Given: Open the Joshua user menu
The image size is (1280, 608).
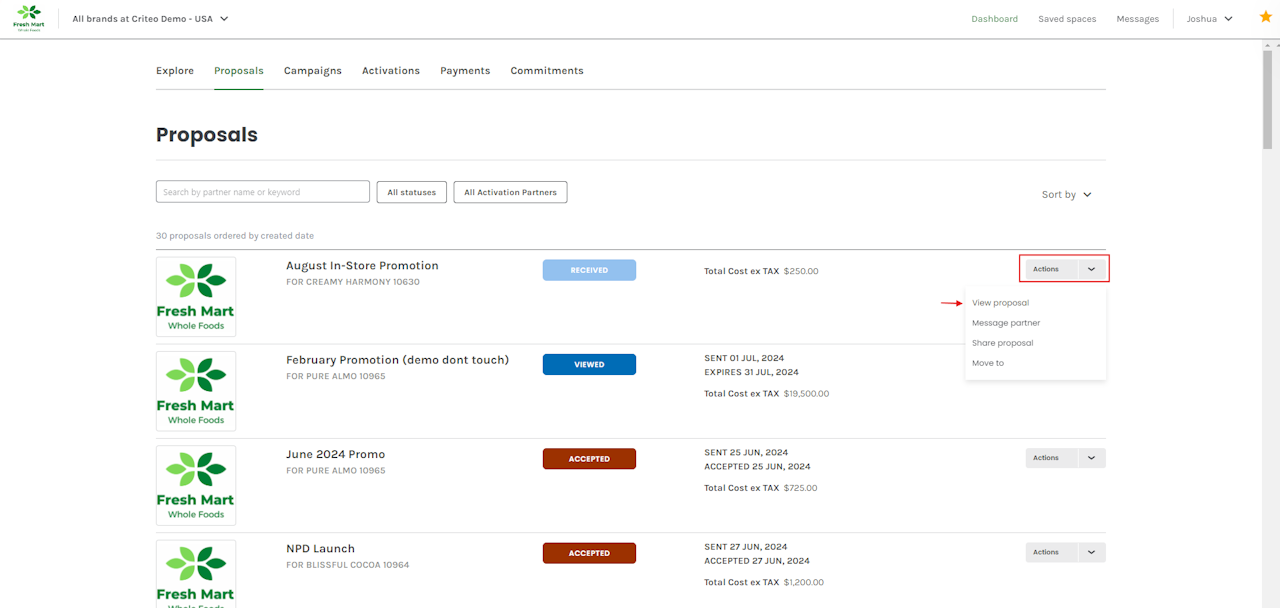Looking at the screenshot, I should point(1209,19).
